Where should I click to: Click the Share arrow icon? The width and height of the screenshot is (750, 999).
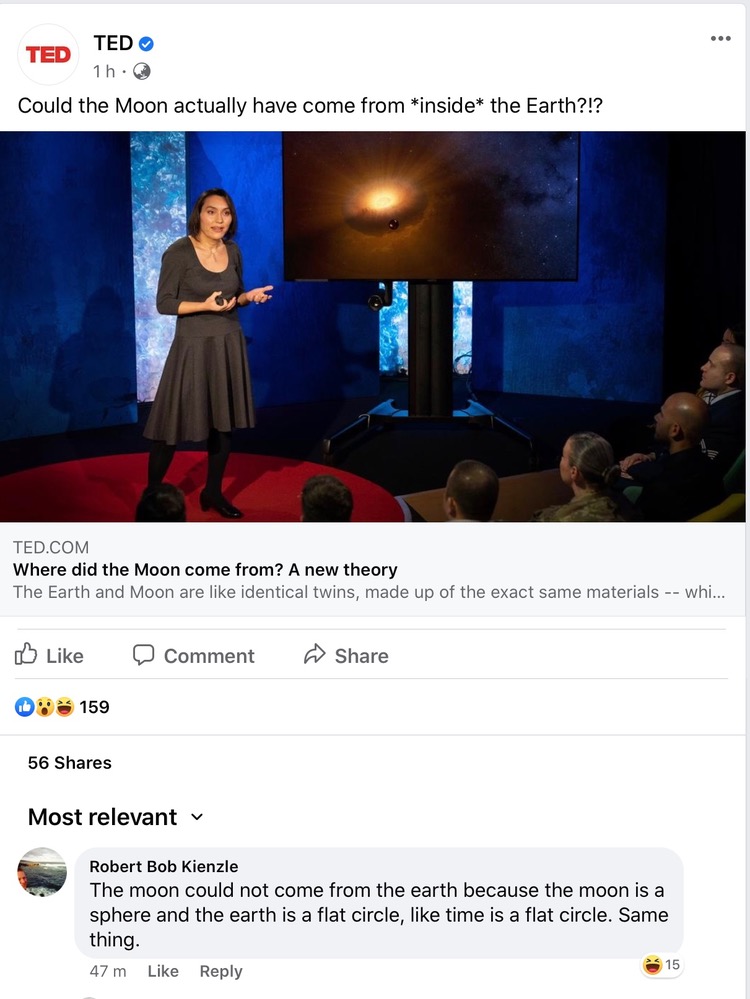click(315, 654)
